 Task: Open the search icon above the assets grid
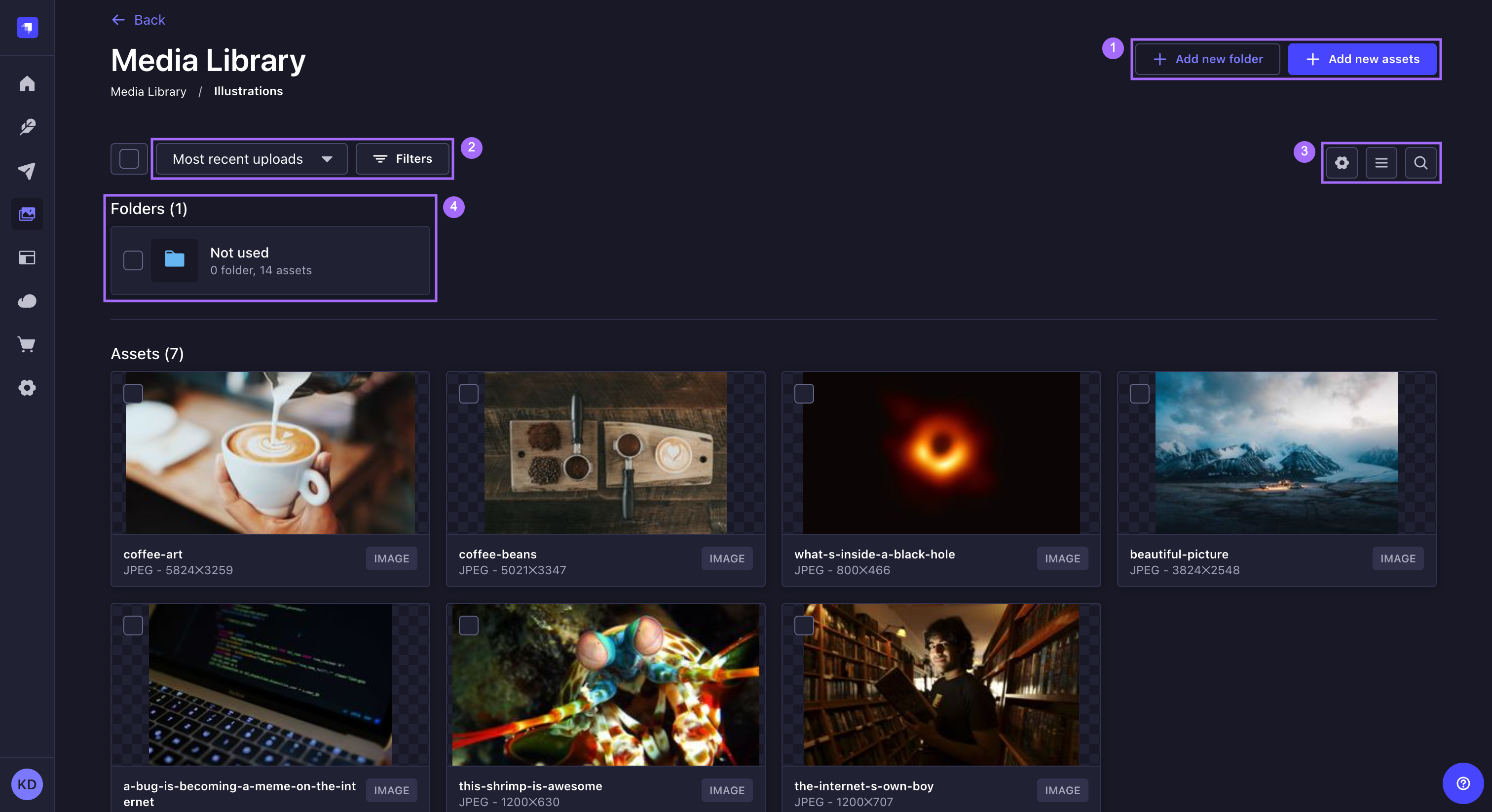(1421, 163)
